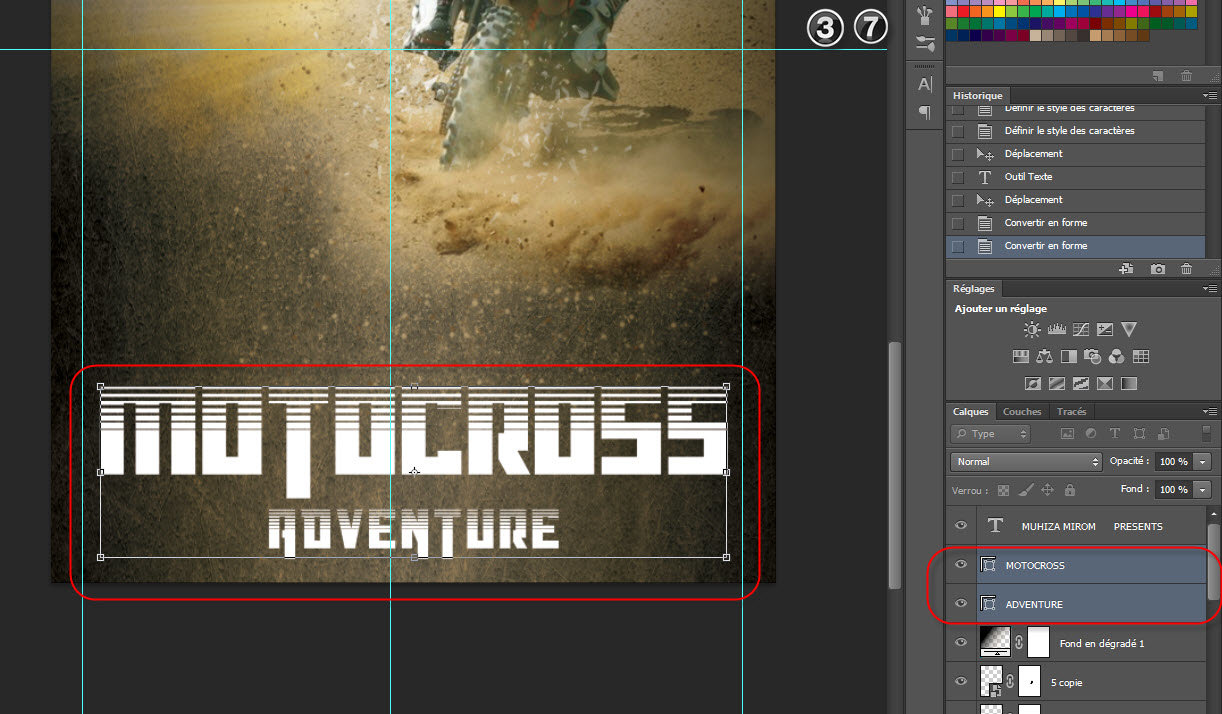The height and width of the screenshot is (714, 1222).
Task: Select the Outil Texte history state
Action: coord(1076,177)
